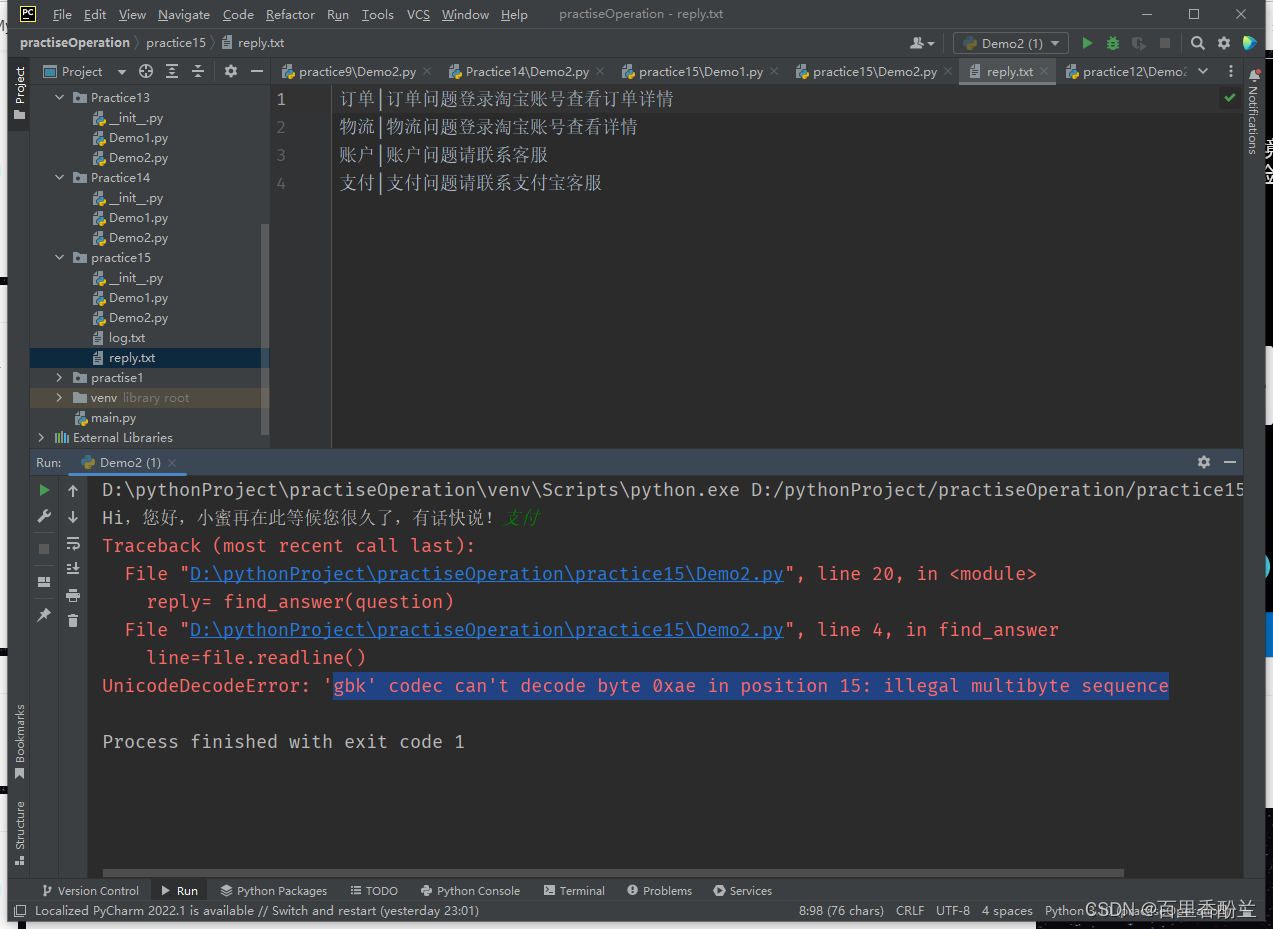Click Expand All icon in Project panel

click(172, 71)
